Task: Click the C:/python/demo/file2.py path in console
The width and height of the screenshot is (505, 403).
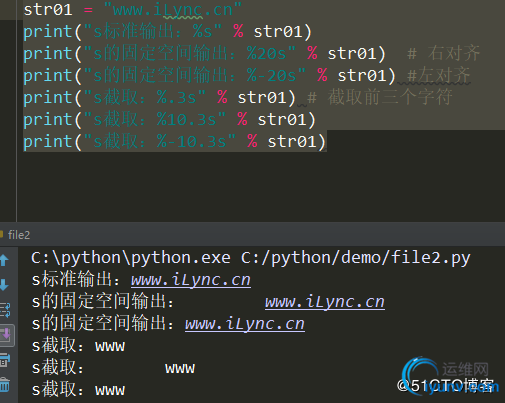Action: (x=356, y=258)
